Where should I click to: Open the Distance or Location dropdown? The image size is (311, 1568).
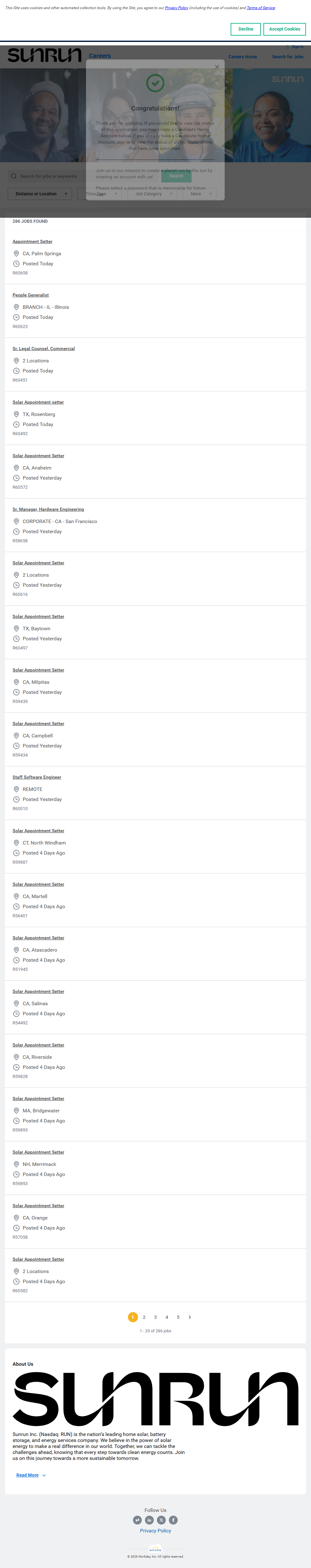[40, 193]
